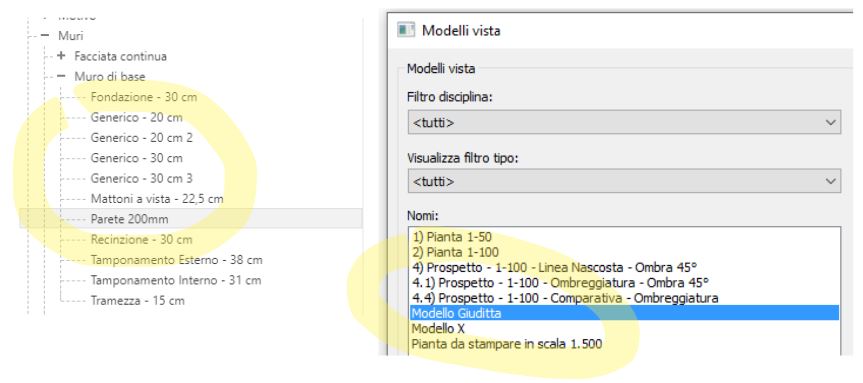This screenshot has width=863, height=383.
Task: Select Generico - 20 cm wall type
Action: pyautogui.click(x=136, y=117)
